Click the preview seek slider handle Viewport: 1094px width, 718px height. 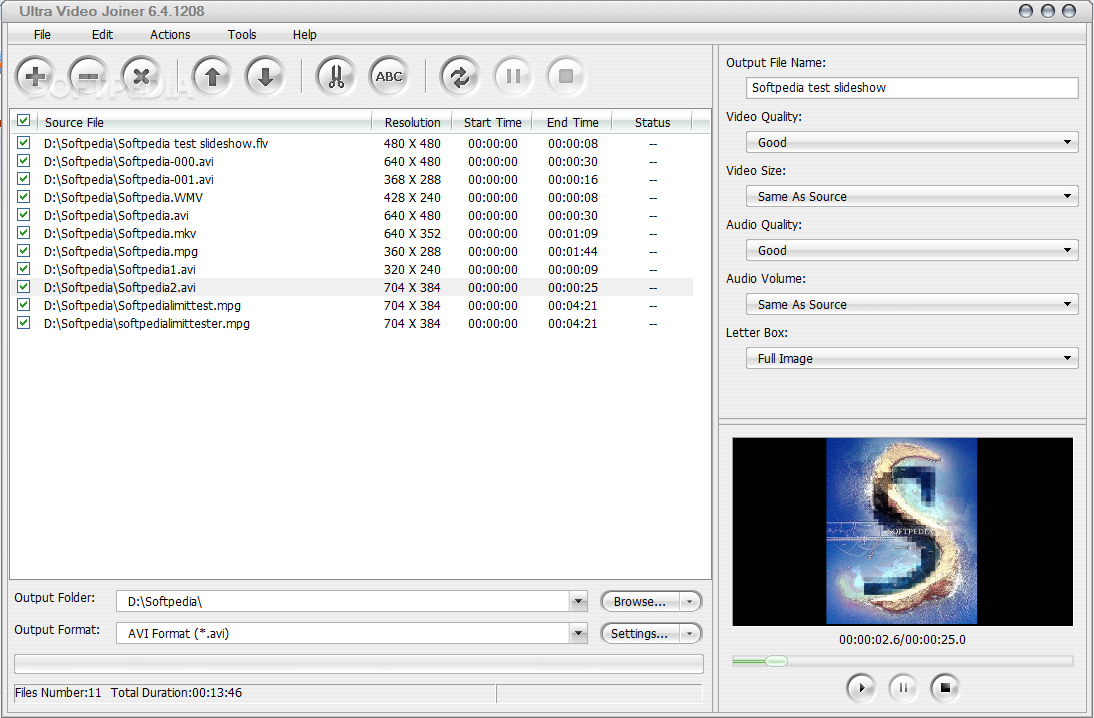coord(776,661)
